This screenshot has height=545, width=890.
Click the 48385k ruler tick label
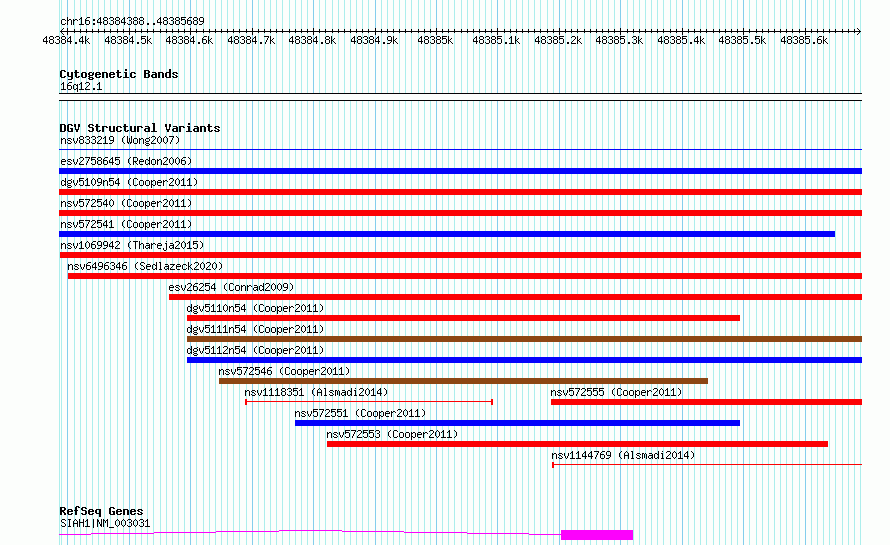[x=435, y=40]
